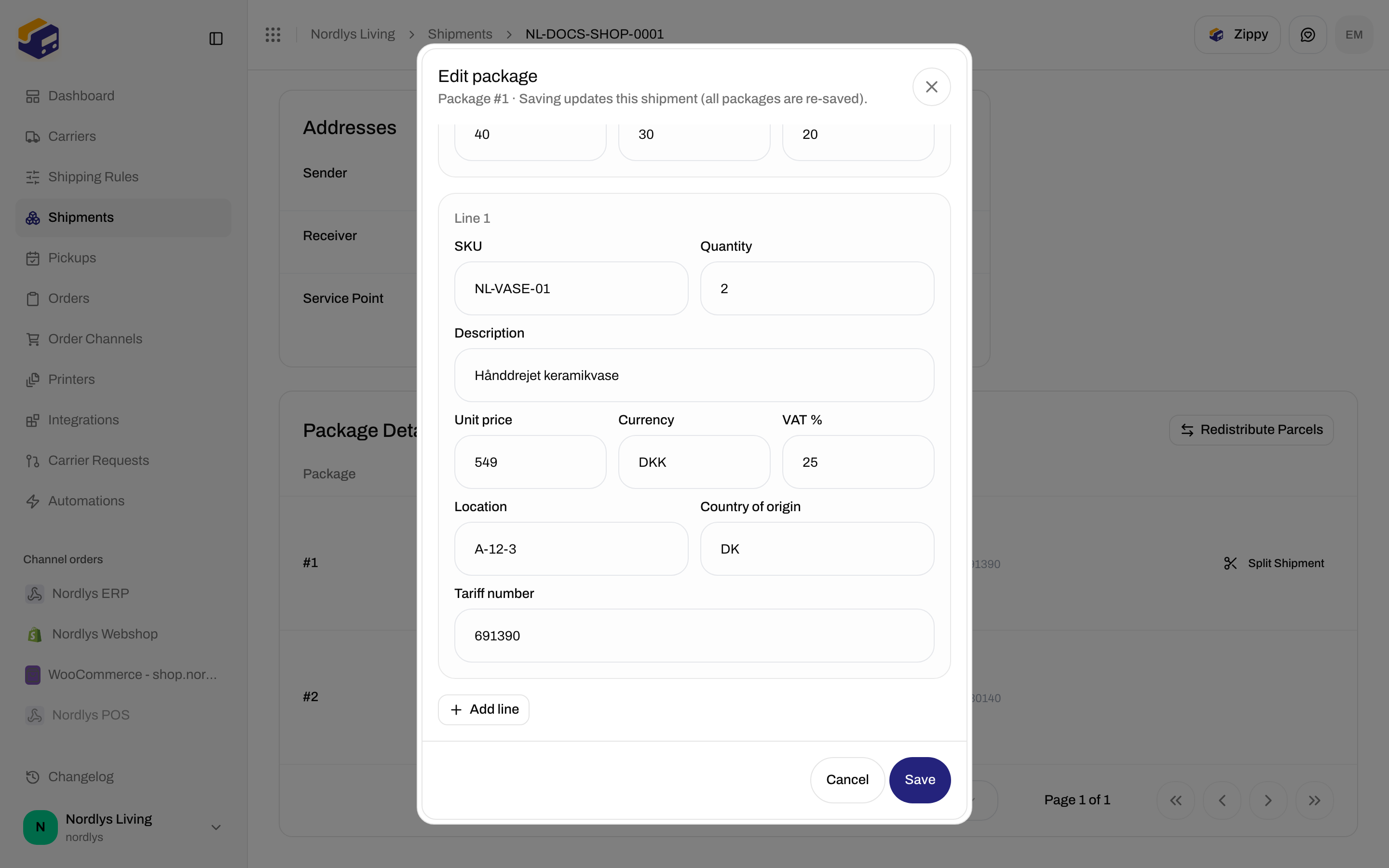Go to previous page of packages
Screen dimensions: 1389x868
pos(1222,800)
